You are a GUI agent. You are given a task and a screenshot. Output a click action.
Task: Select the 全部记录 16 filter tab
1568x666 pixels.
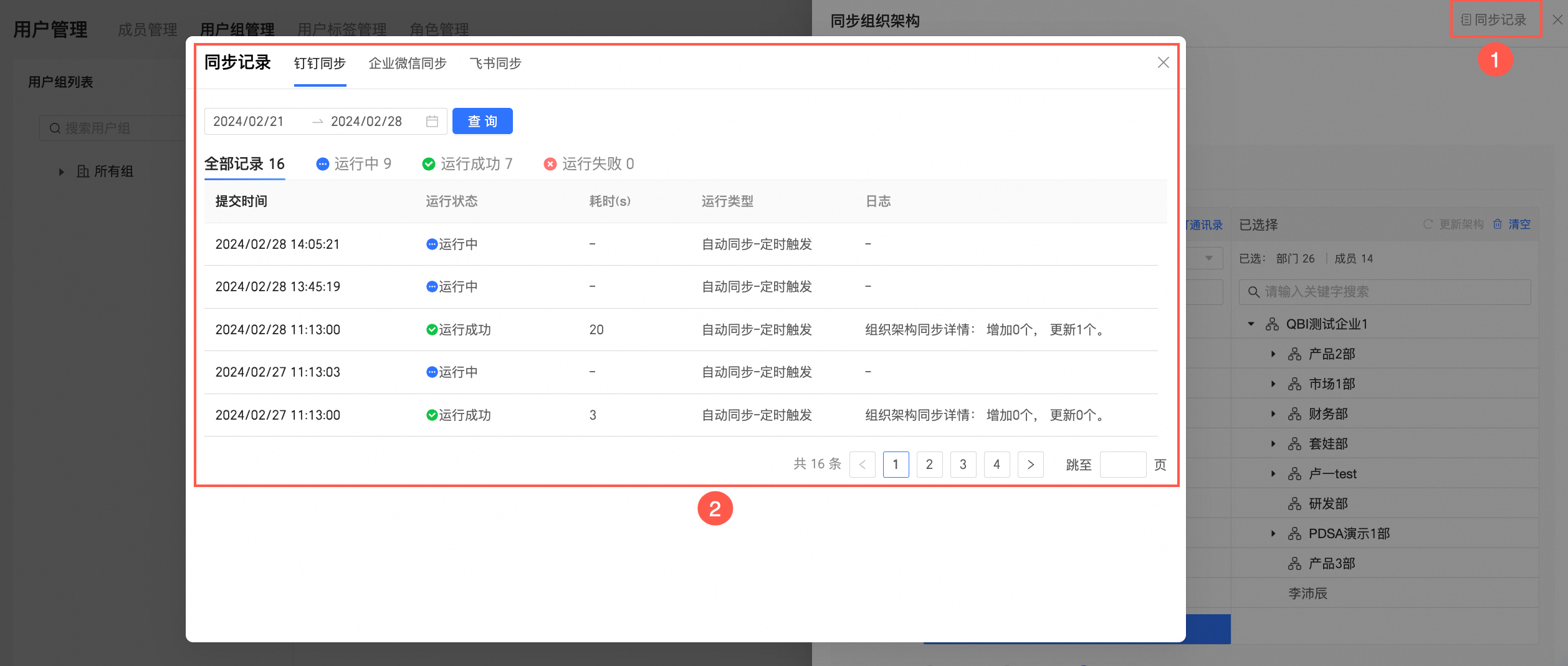[244, 163]
